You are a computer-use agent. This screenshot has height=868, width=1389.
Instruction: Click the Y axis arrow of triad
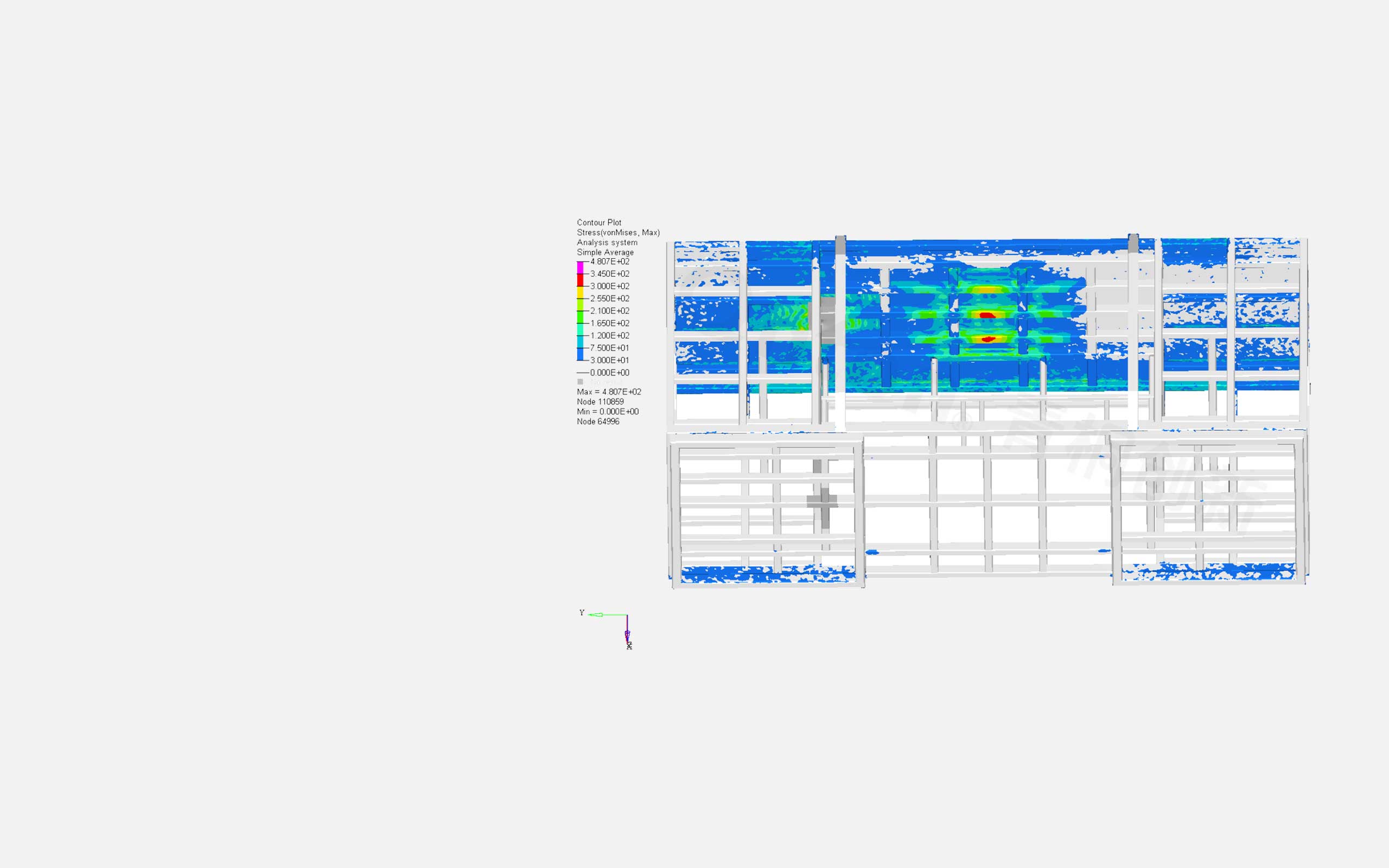597,615
